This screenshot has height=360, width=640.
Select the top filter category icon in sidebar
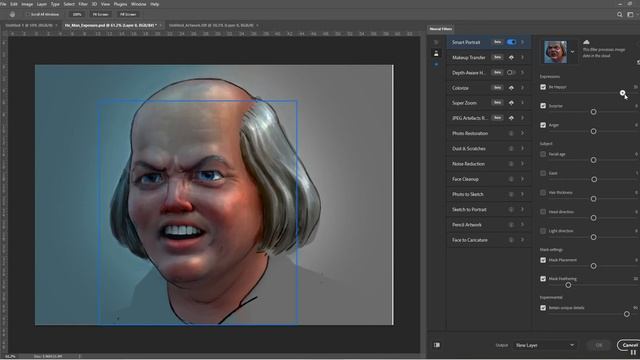[436, 42]
